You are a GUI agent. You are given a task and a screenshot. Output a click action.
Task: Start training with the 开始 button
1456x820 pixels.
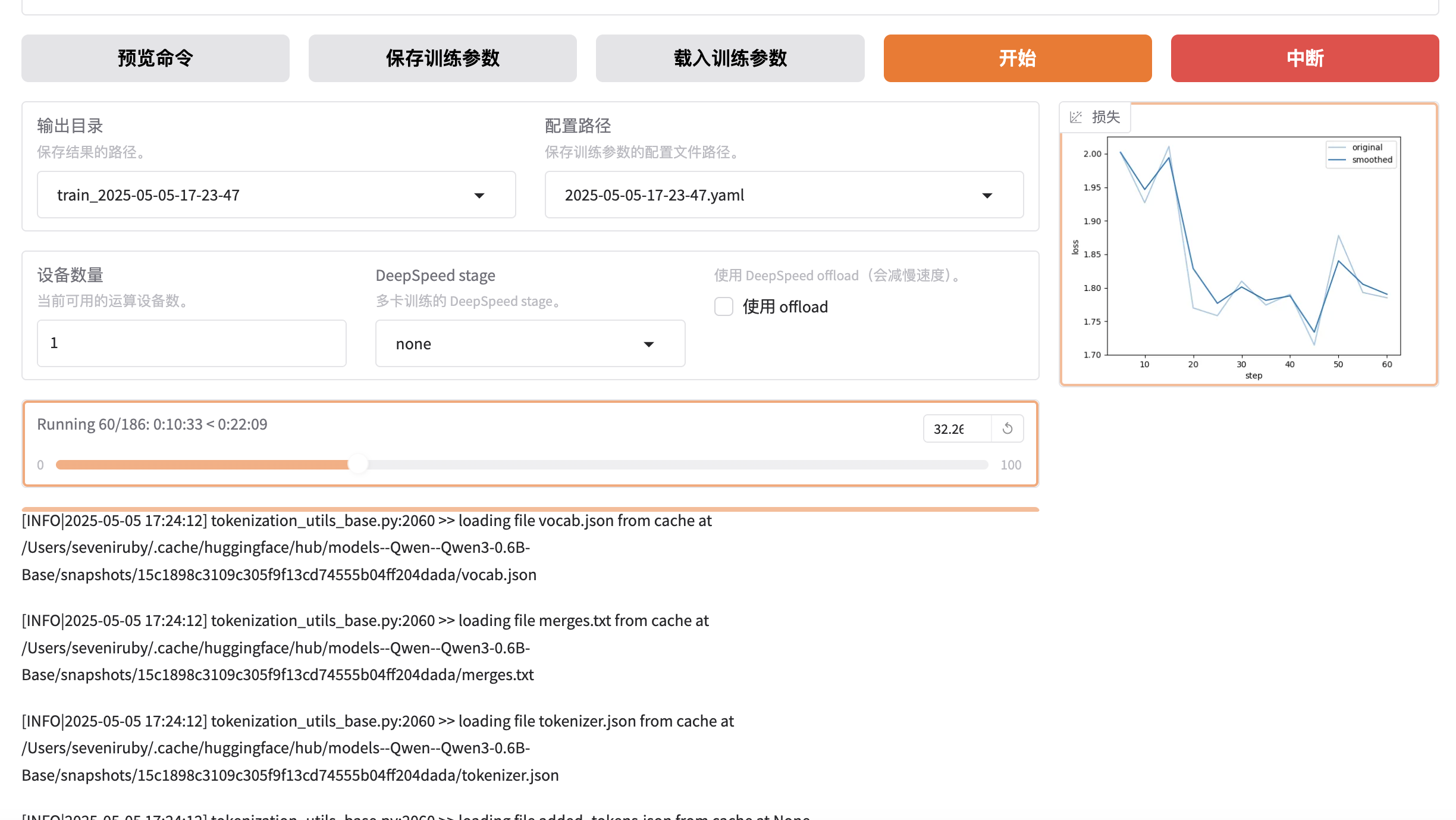tap(1017, 58)
